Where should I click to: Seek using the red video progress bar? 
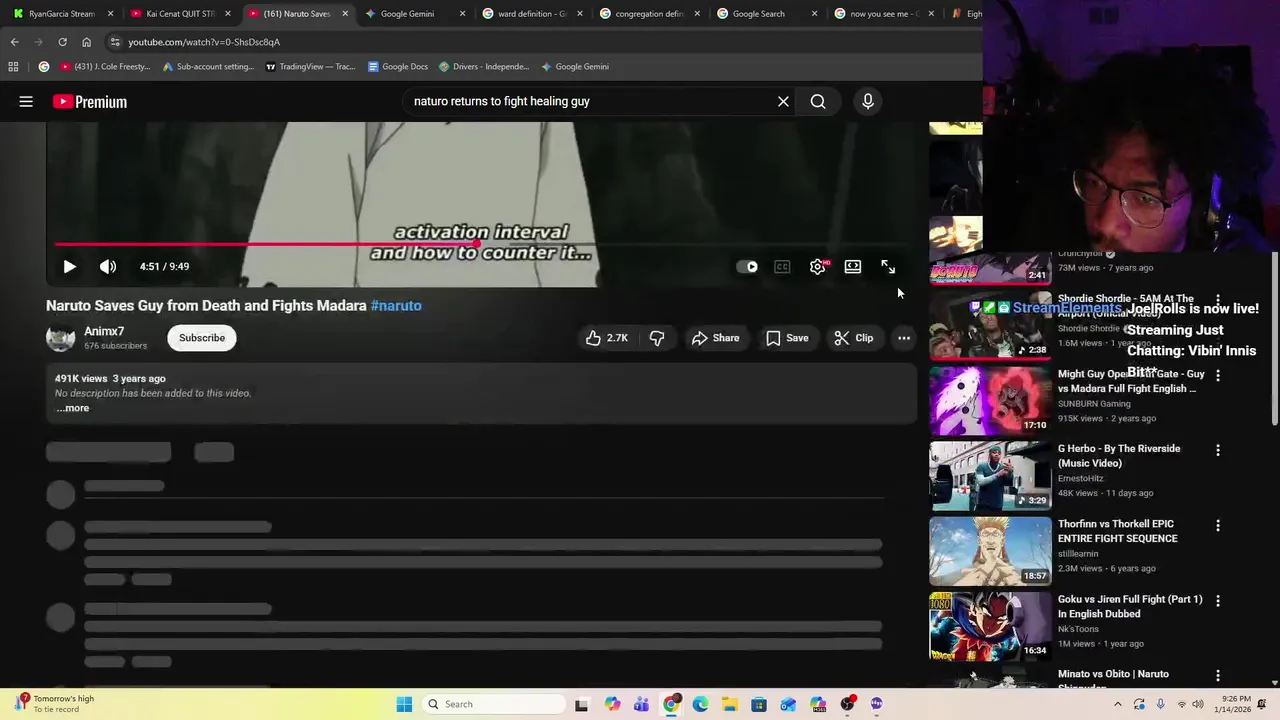click(x=265, y=244)
